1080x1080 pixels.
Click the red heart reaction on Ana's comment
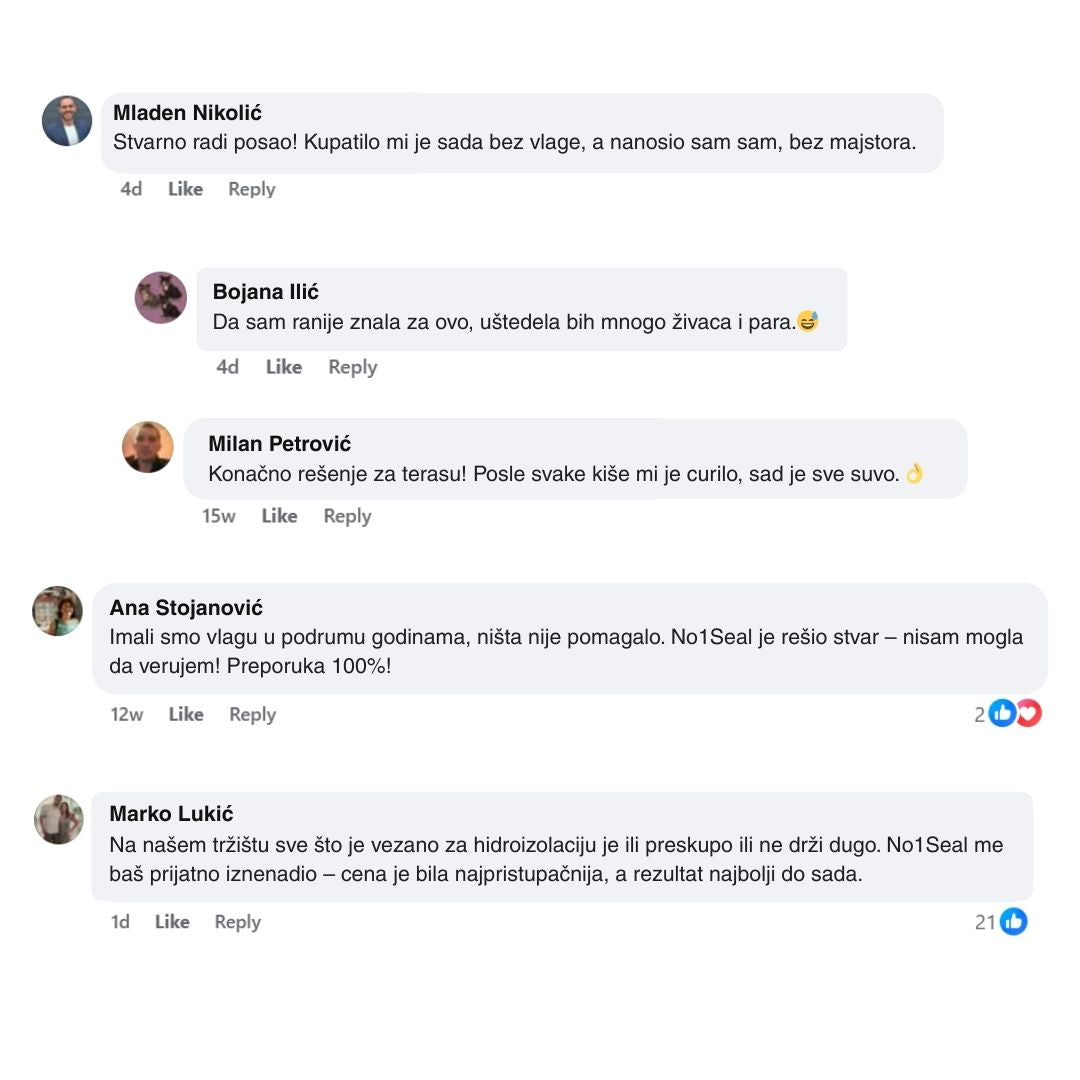[x=1028, y=713]
